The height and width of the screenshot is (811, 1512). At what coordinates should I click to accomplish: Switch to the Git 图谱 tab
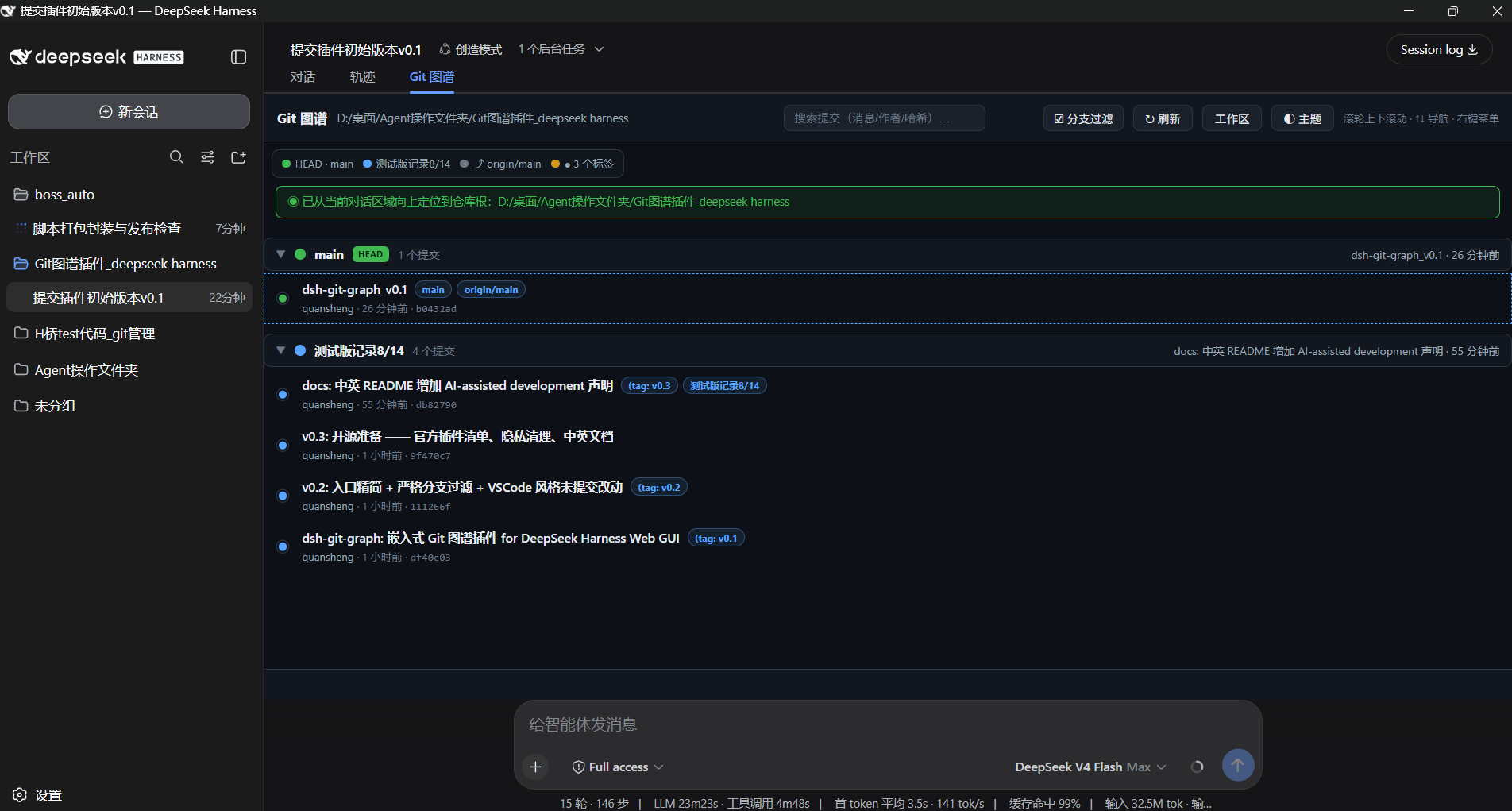(432, 77)
